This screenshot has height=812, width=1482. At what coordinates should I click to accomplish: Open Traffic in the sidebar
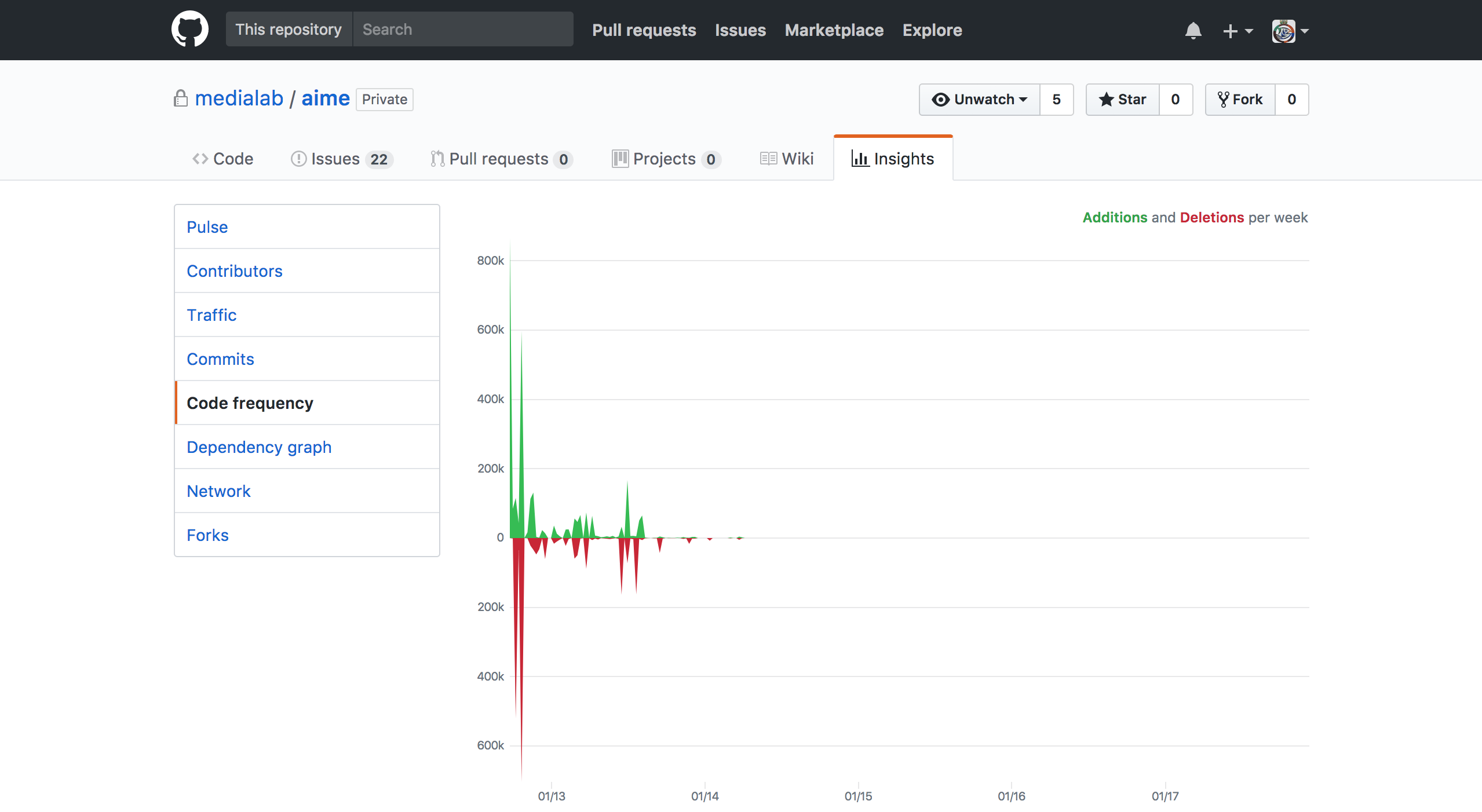click(307, 315)
